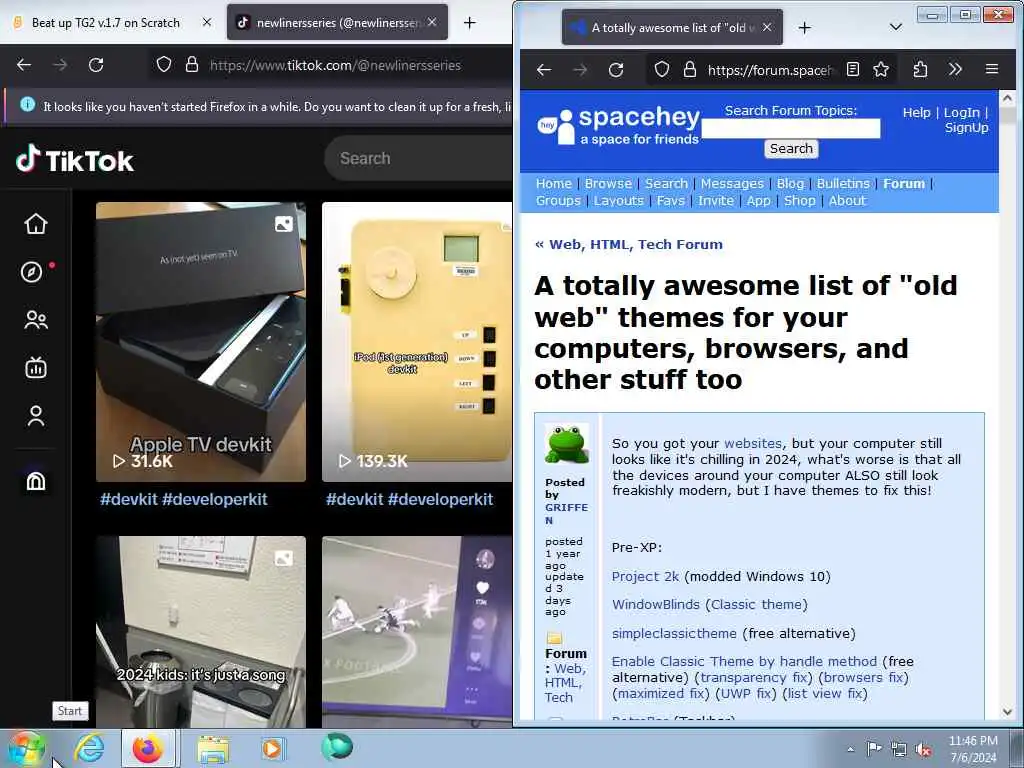Reload the spacehey forum page
The image size is (1024, 768).
[616, 70]
